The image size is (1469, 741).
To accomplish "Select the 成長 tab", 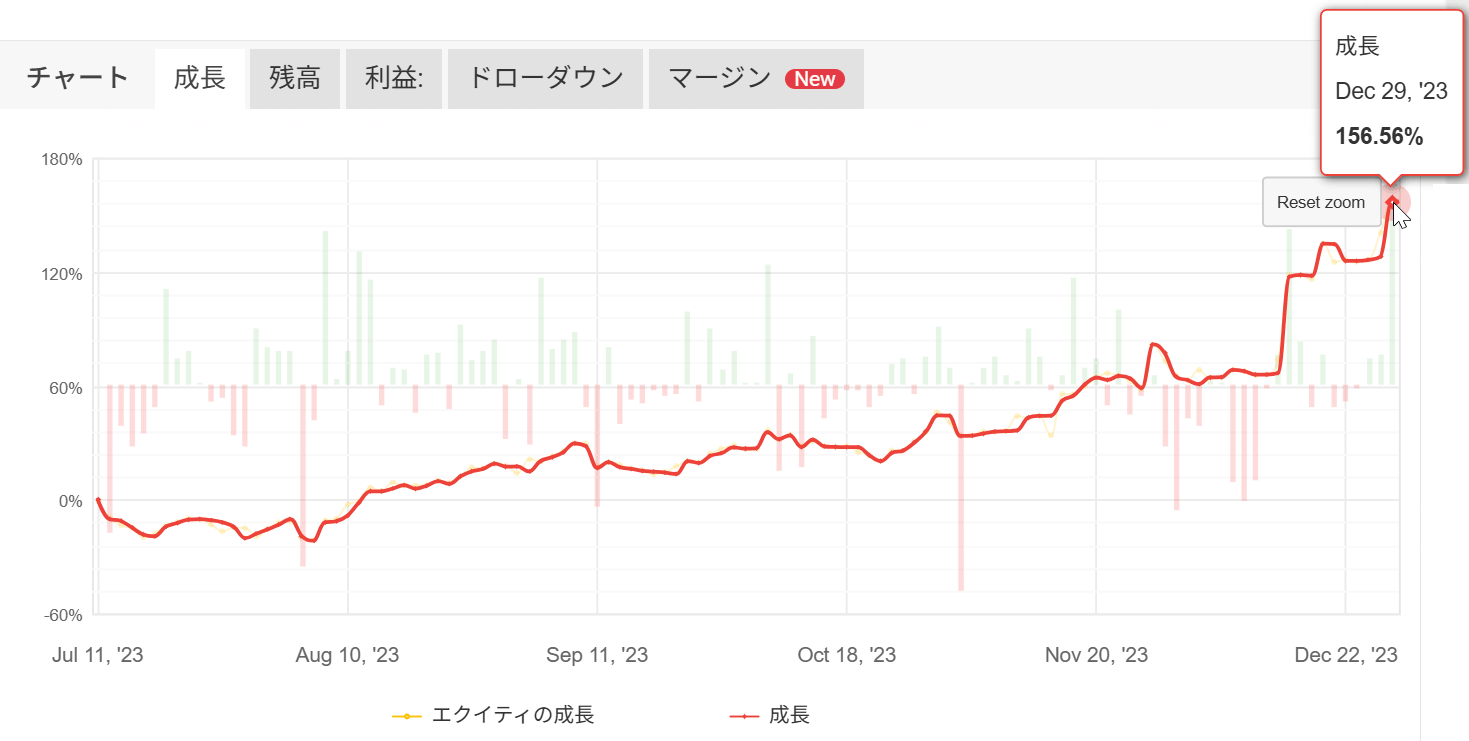I will (200, 78).
